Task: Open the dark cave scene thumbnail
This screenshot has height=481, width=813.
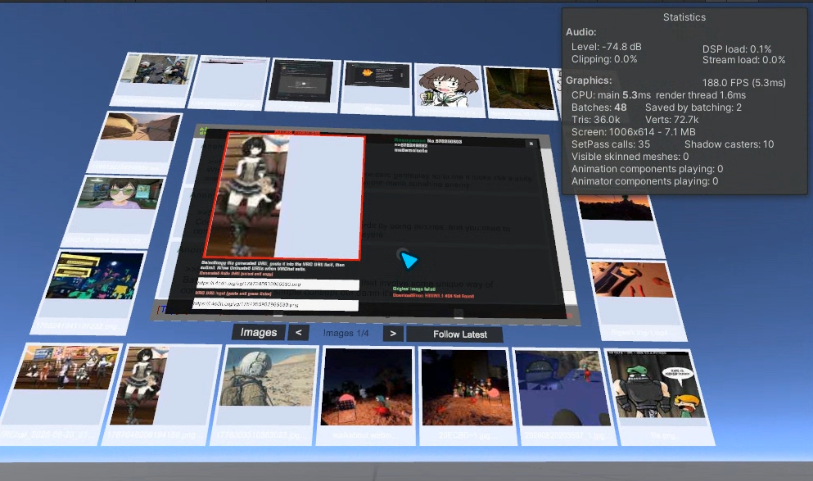Action: (x=521, y=93)
